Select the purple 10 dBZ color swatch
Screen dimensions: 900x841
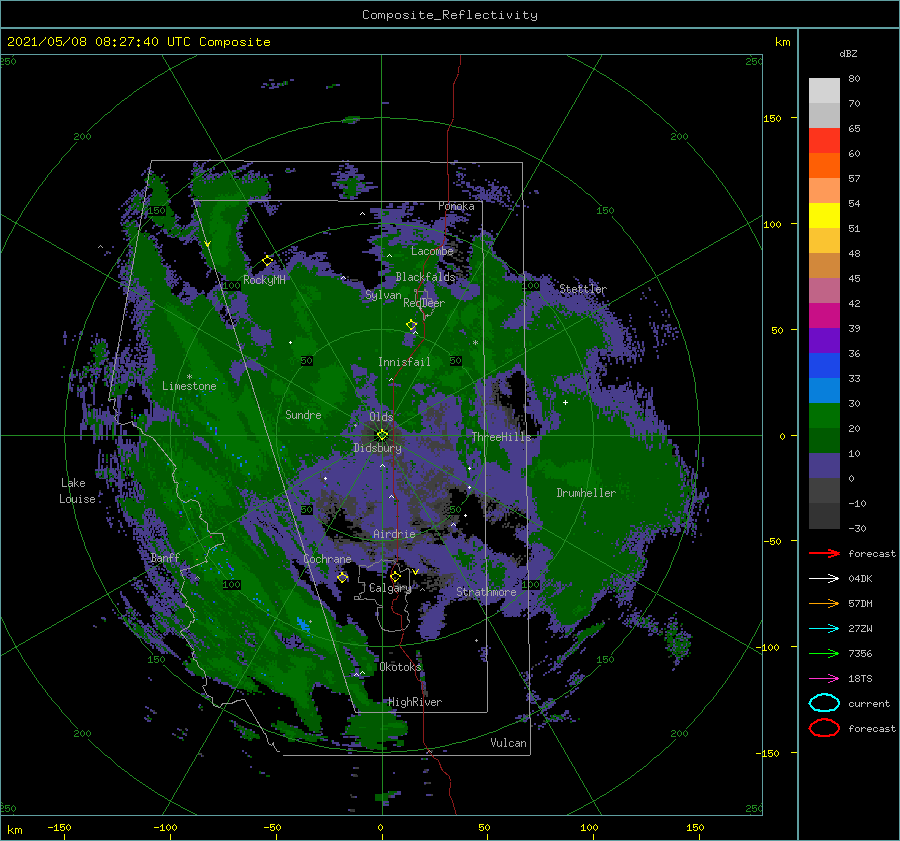click(824, 465)
